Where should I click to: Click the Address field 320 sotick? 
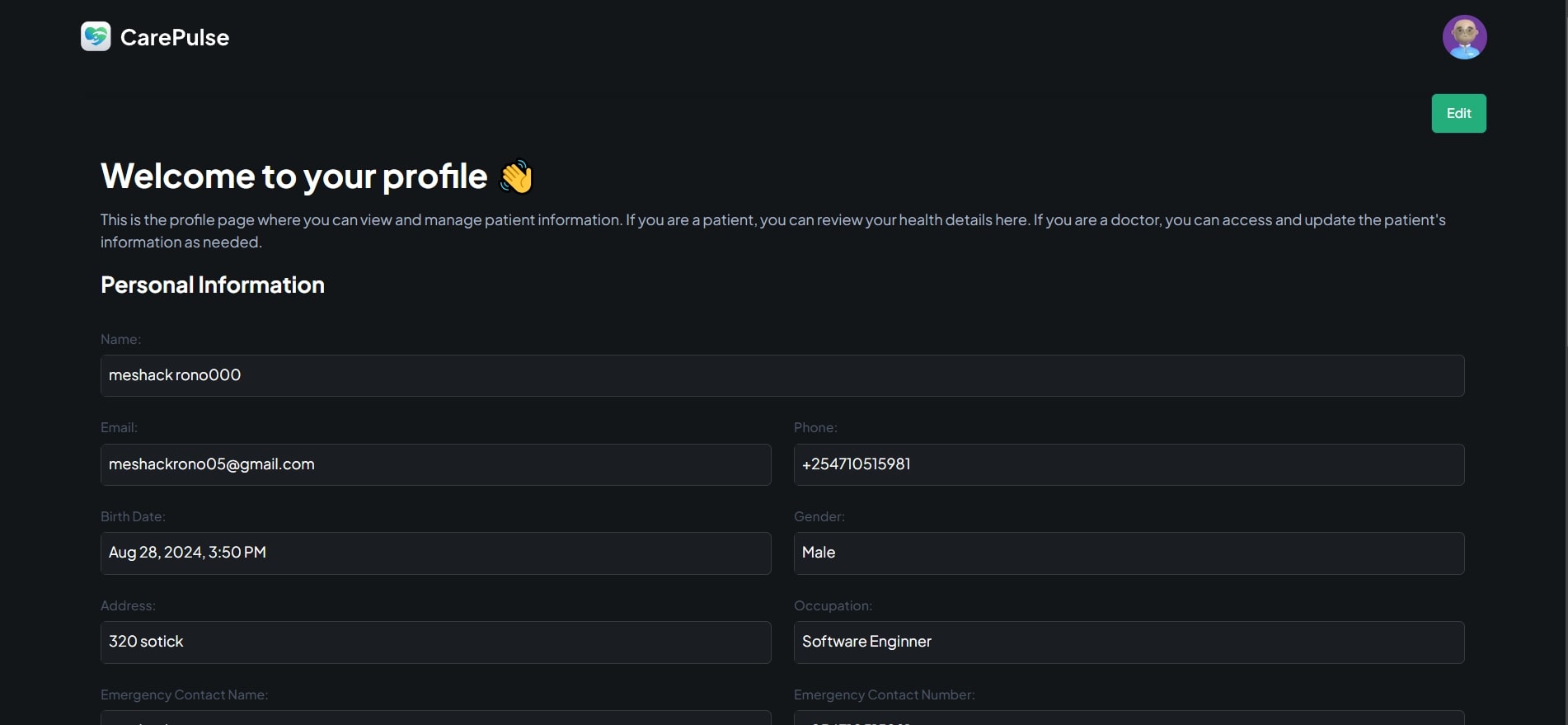tap(435, 642)
